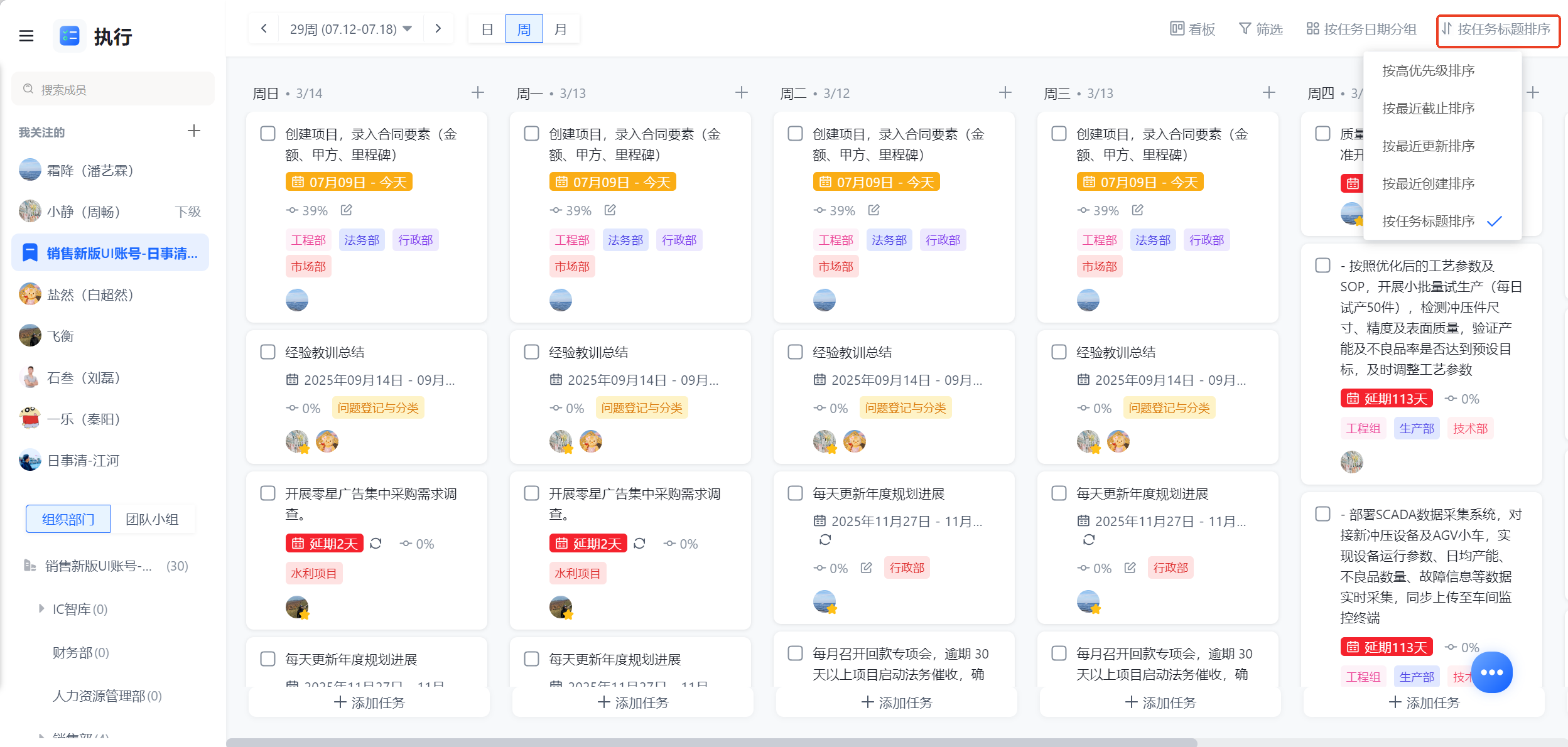
Task: Click the repeat icon under the 2025年11月27日 date in 周二
Action: click(825, 540)
